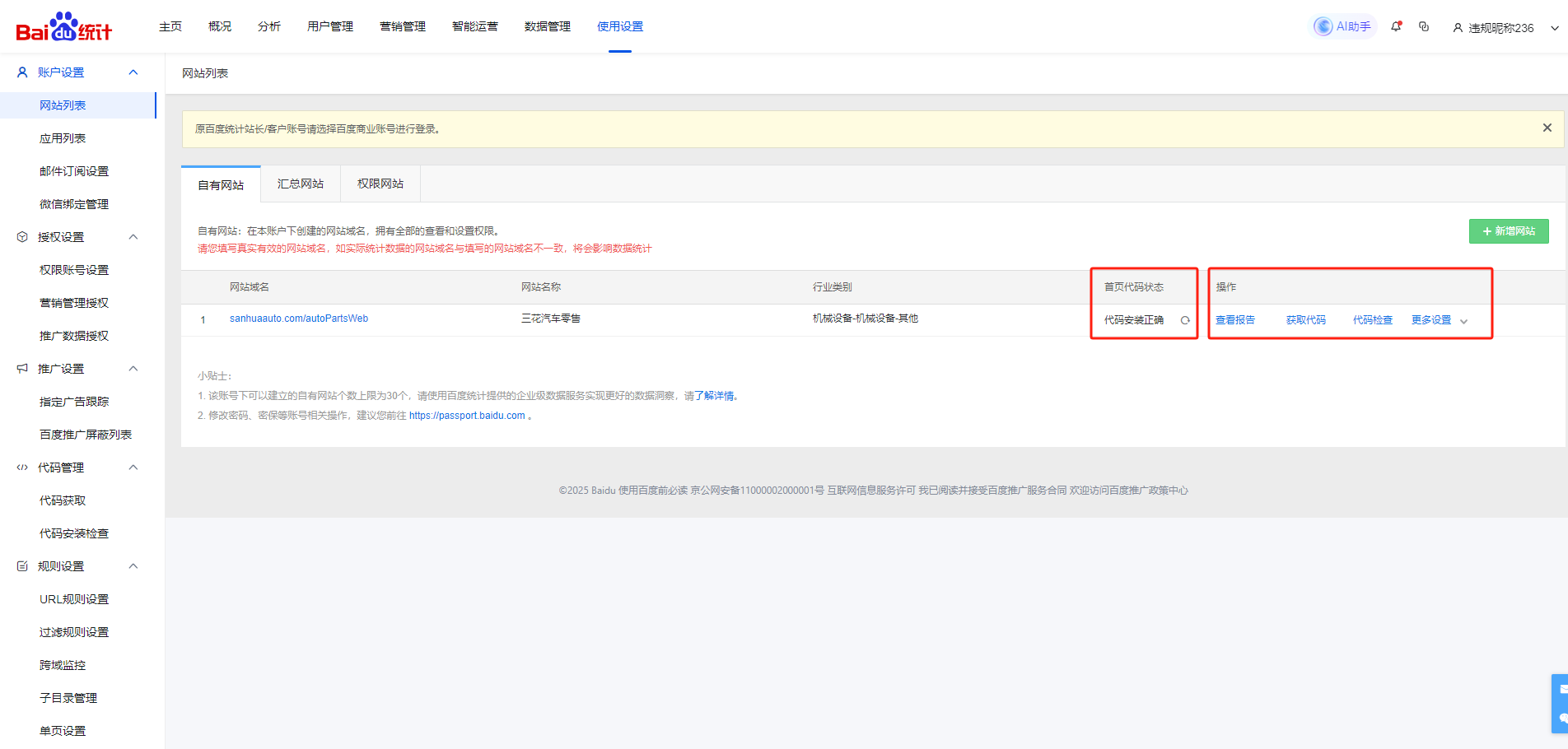The image size is (1568, 749).
Task: Refresh the 代码安装正确 status icon
Action: coord(1185,320)
